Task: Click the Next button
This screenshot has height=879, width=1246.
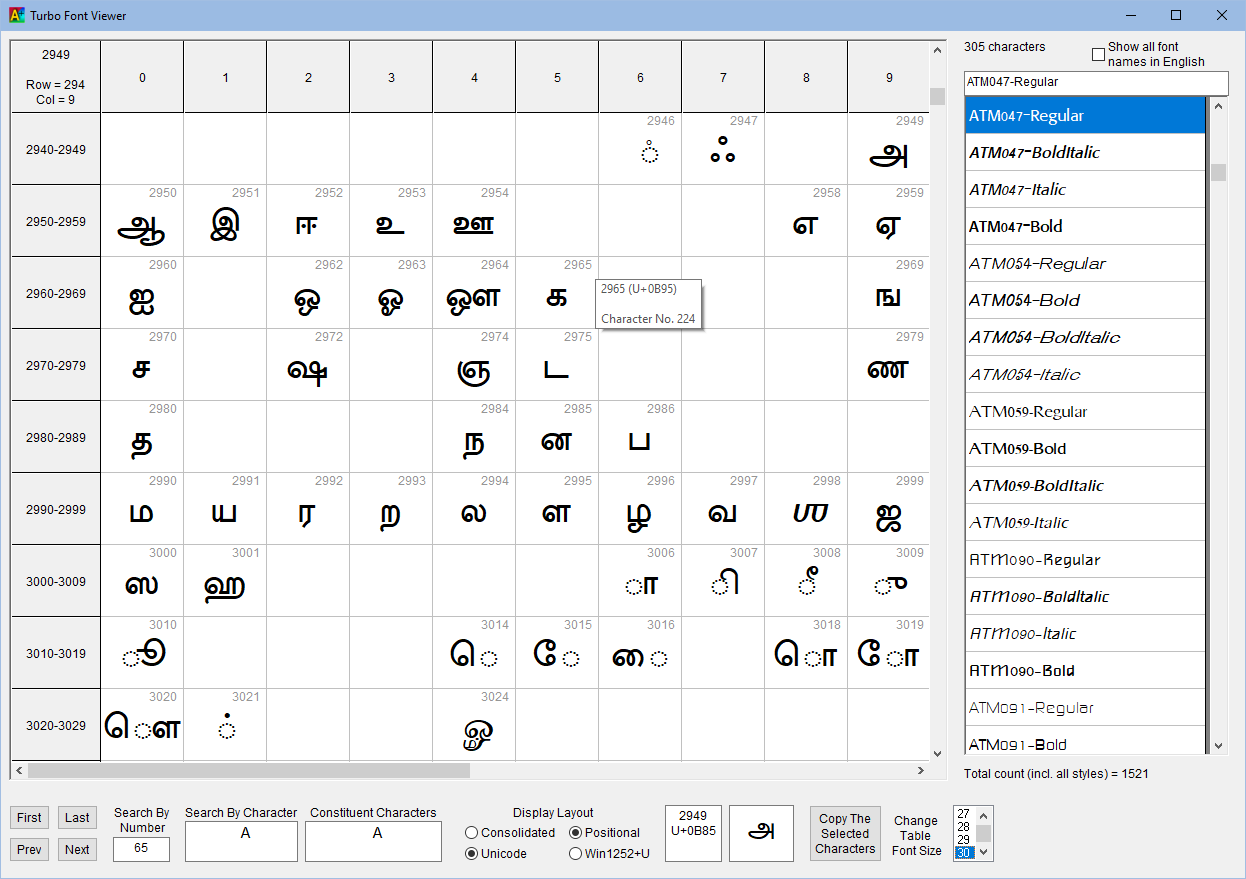Action: [77, 850]
